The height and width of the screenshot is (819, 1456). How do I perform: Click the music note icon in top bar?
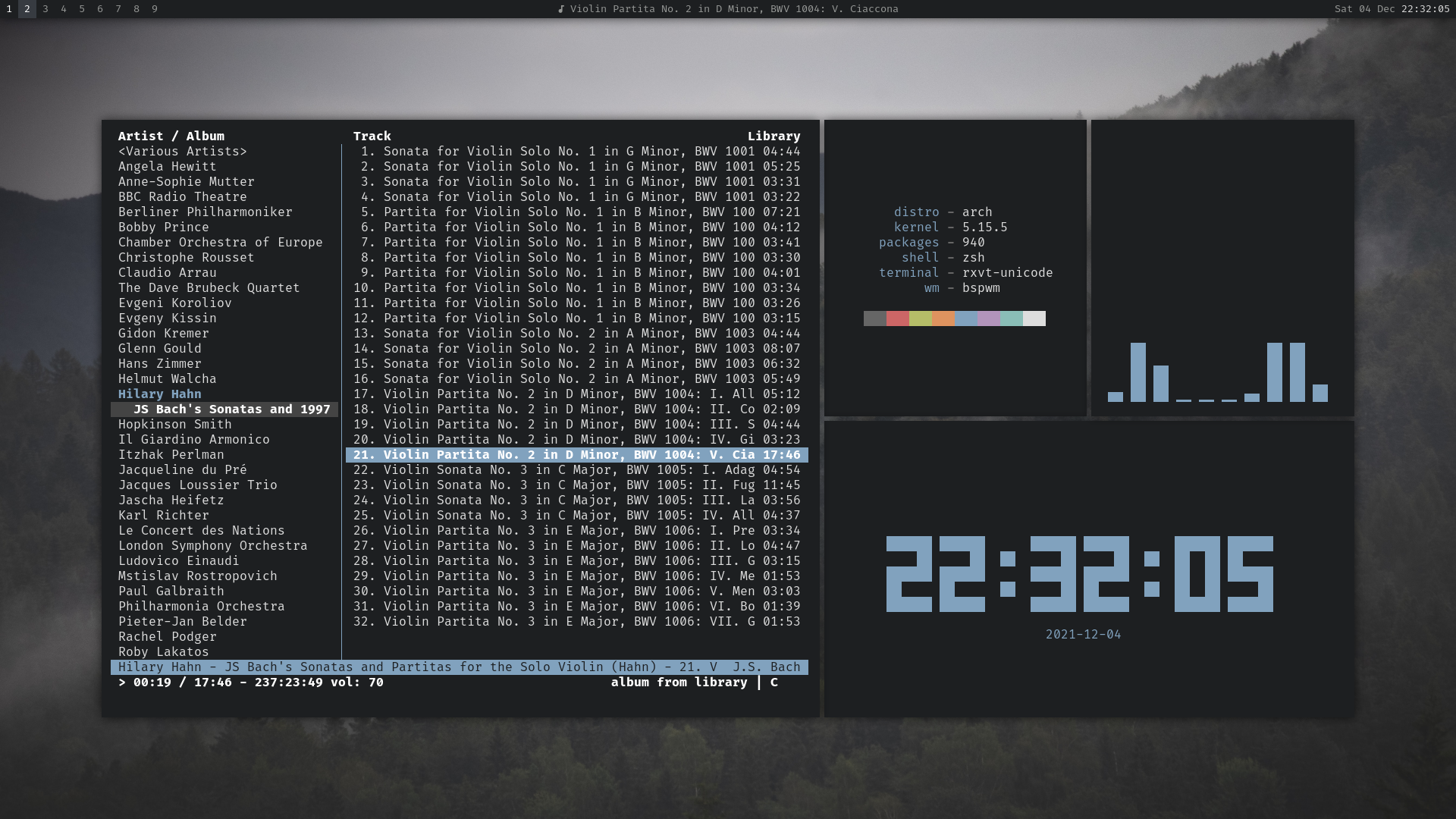(561, 9)
